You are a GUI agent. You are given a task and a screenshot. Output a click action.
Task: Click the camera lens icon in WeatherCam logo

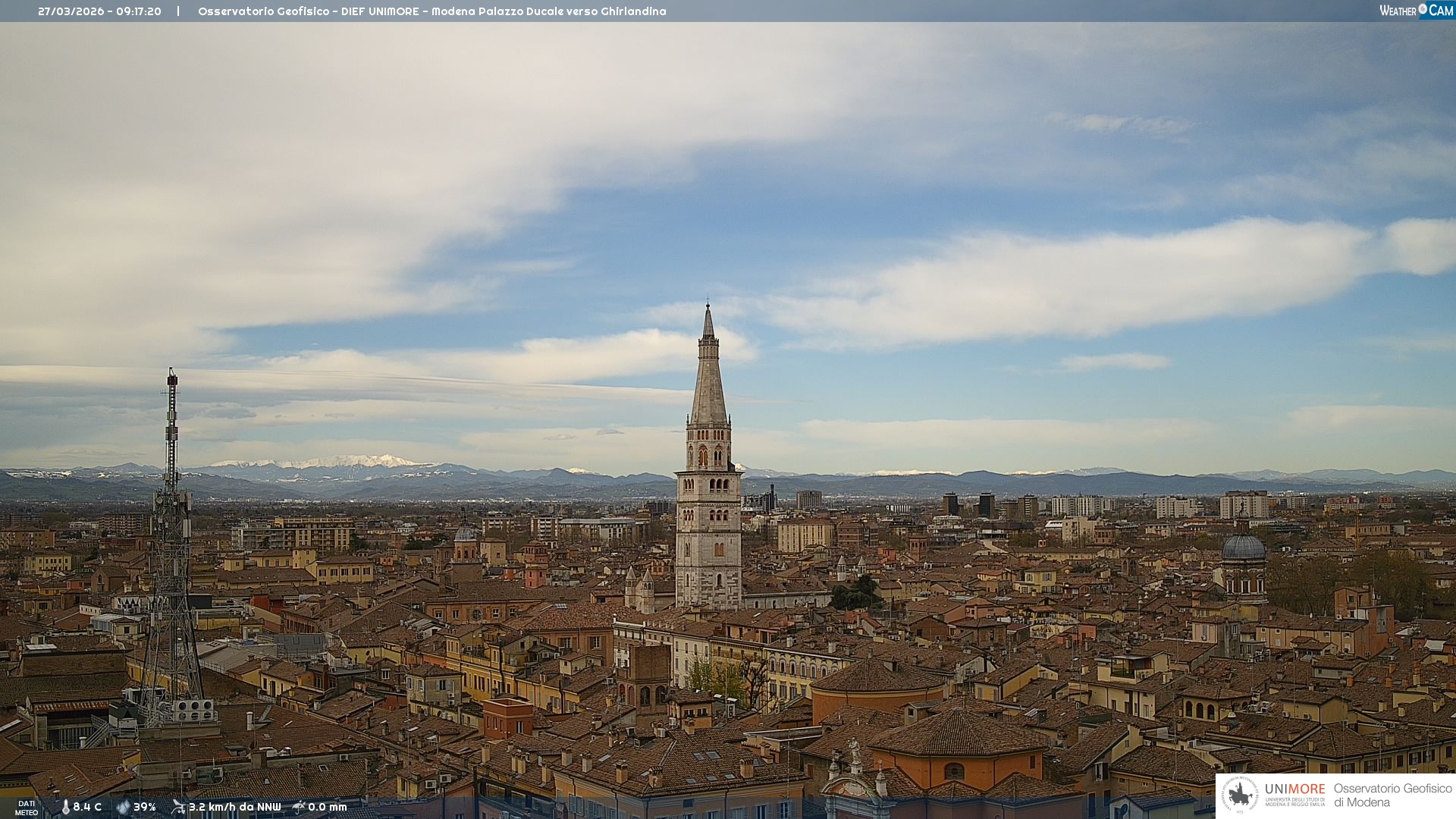(1423, 9)
